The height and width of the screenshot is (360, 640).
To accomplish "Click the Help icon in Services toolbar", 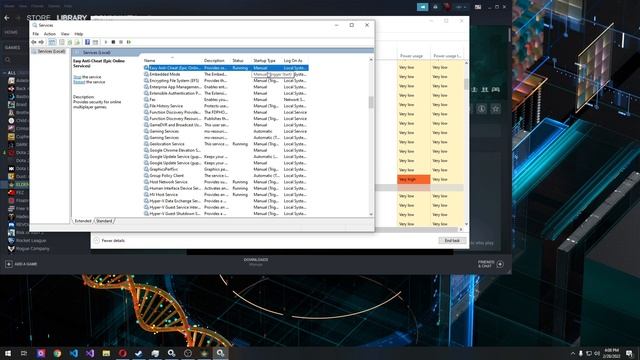I will pyautogui.click(x=87, y=42).
